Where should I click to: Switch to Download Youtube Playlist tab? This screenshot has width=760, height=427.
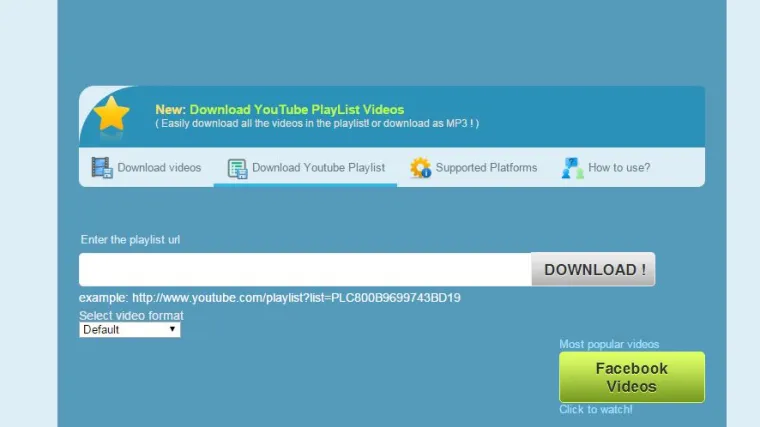point(306,168)
